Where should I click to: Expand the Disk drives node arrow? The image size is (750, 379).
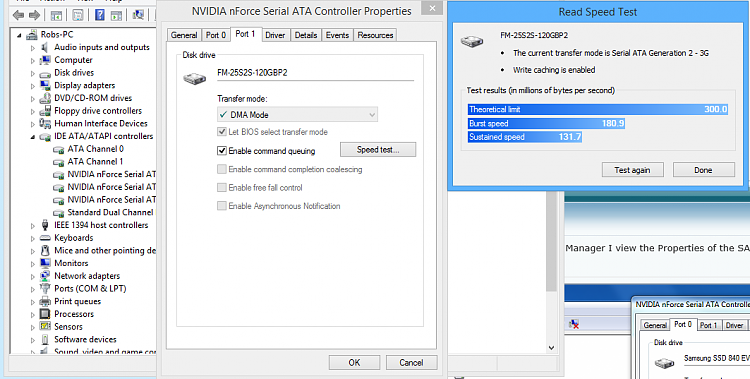[x=33, y=73]
